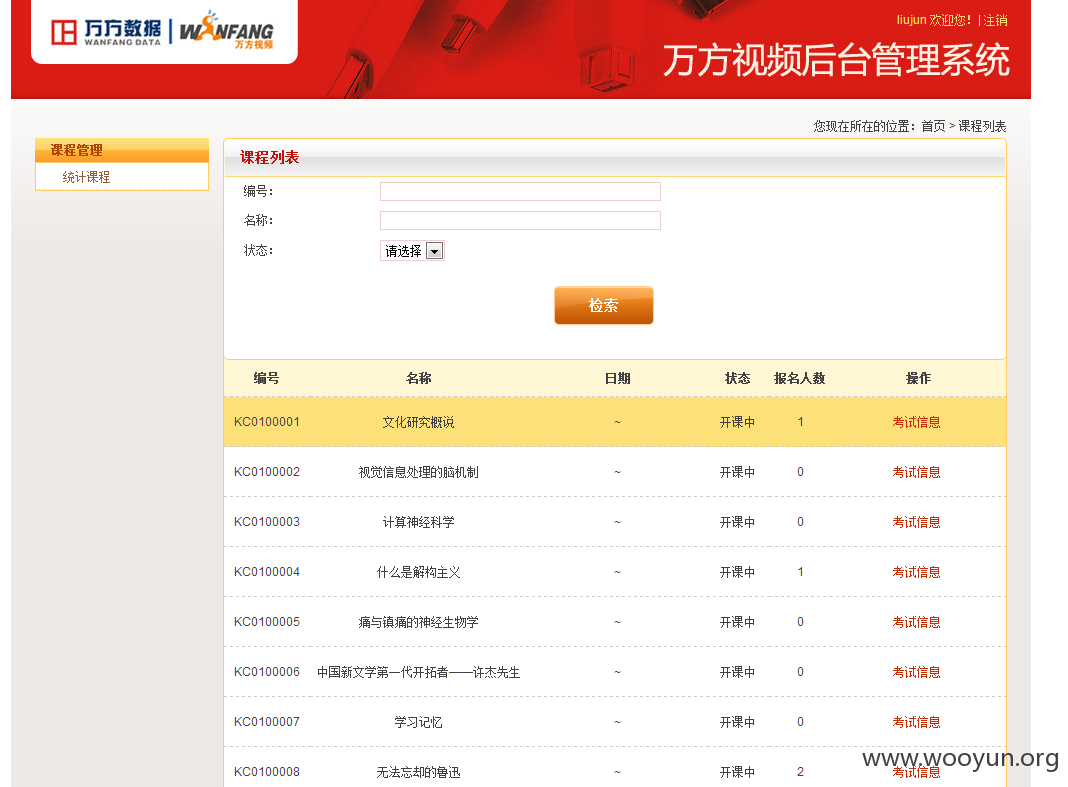Click 开课中 status for KC0100001
Screen dimensions: 1068x787
click(x=737, y=422)
